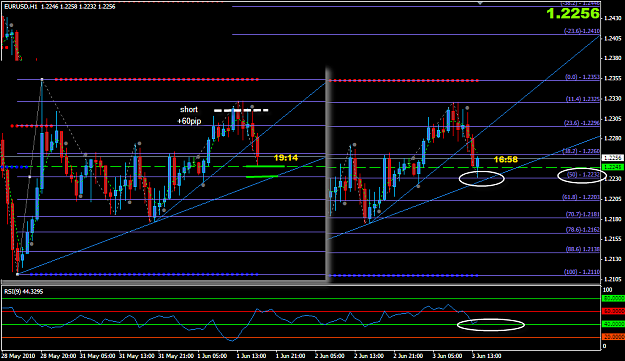The height and width of the screenshot is (361, 625).
Task: Click the 1.2205 price axis value
Action: [613, 199]
